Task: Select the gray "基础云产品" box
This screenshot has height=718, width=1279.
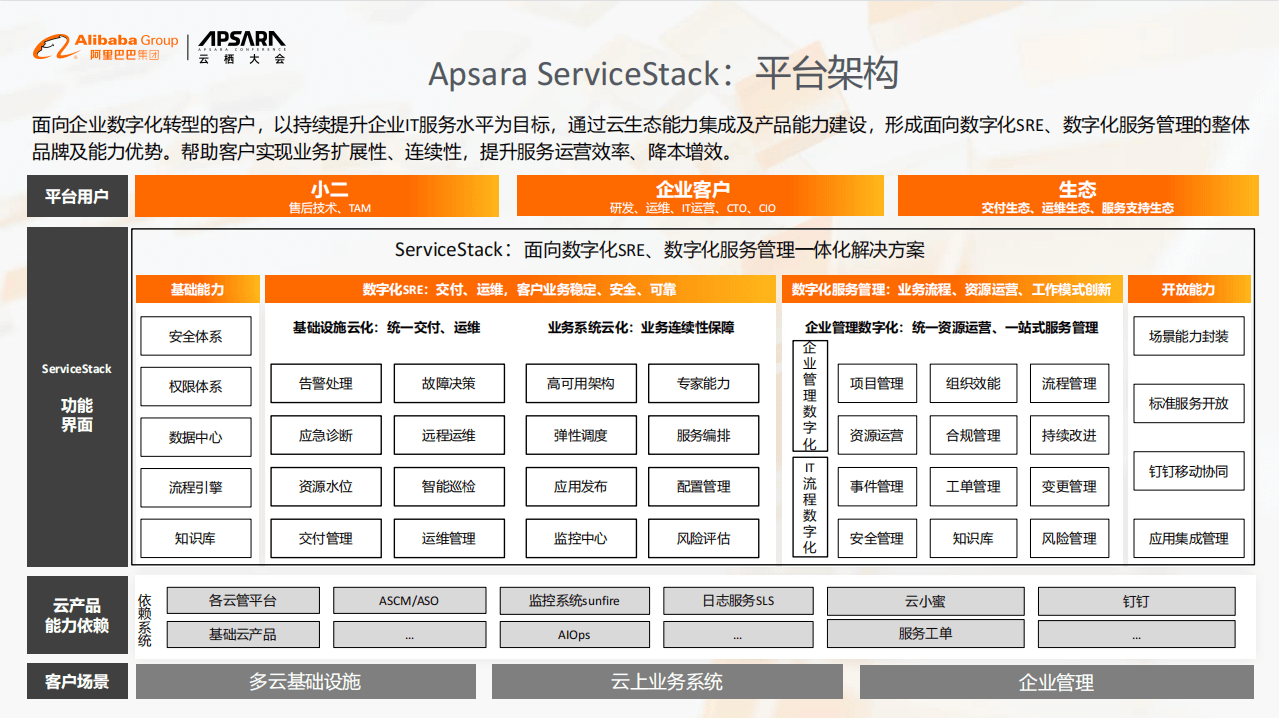Action: tap(243, 634)
